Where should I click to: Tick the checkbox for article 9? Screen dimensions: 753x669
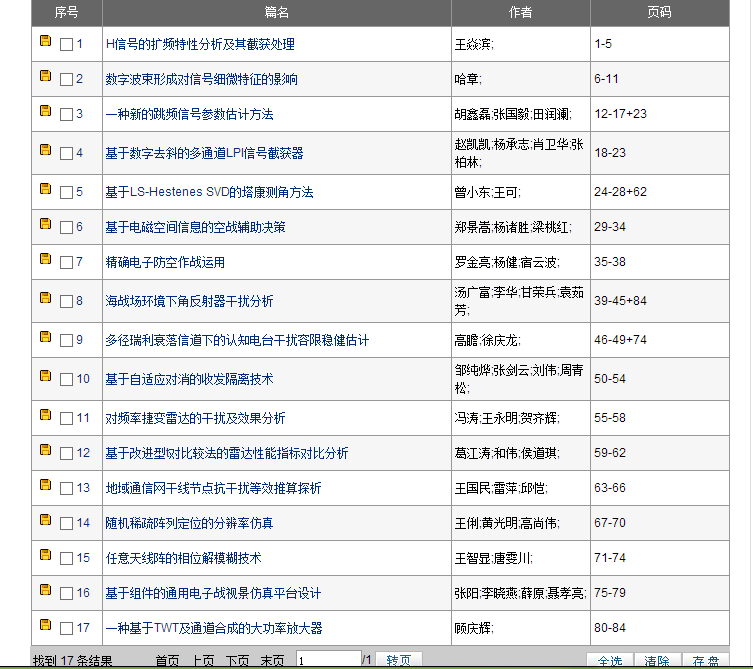coord(66,341)
